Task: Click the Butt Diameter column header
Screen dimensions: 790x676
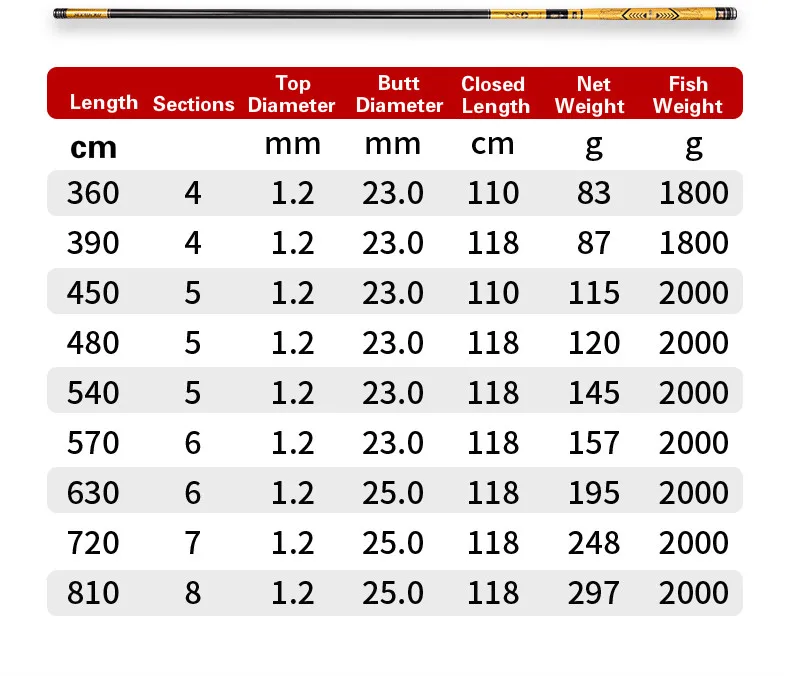Action: pyautogui.click(x=399, y=94)
